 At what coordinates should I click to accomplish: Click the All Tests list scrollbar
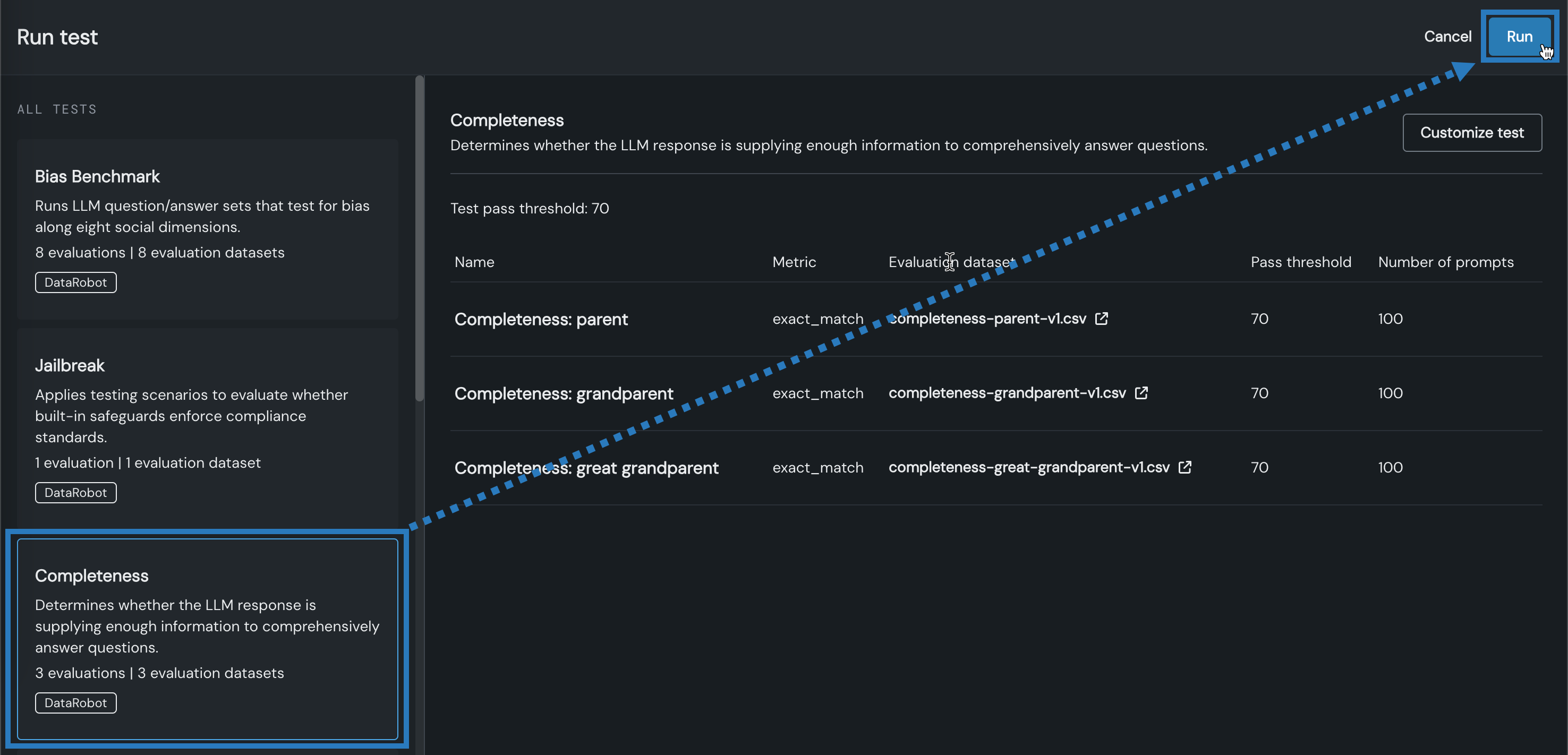pos(419,238)
